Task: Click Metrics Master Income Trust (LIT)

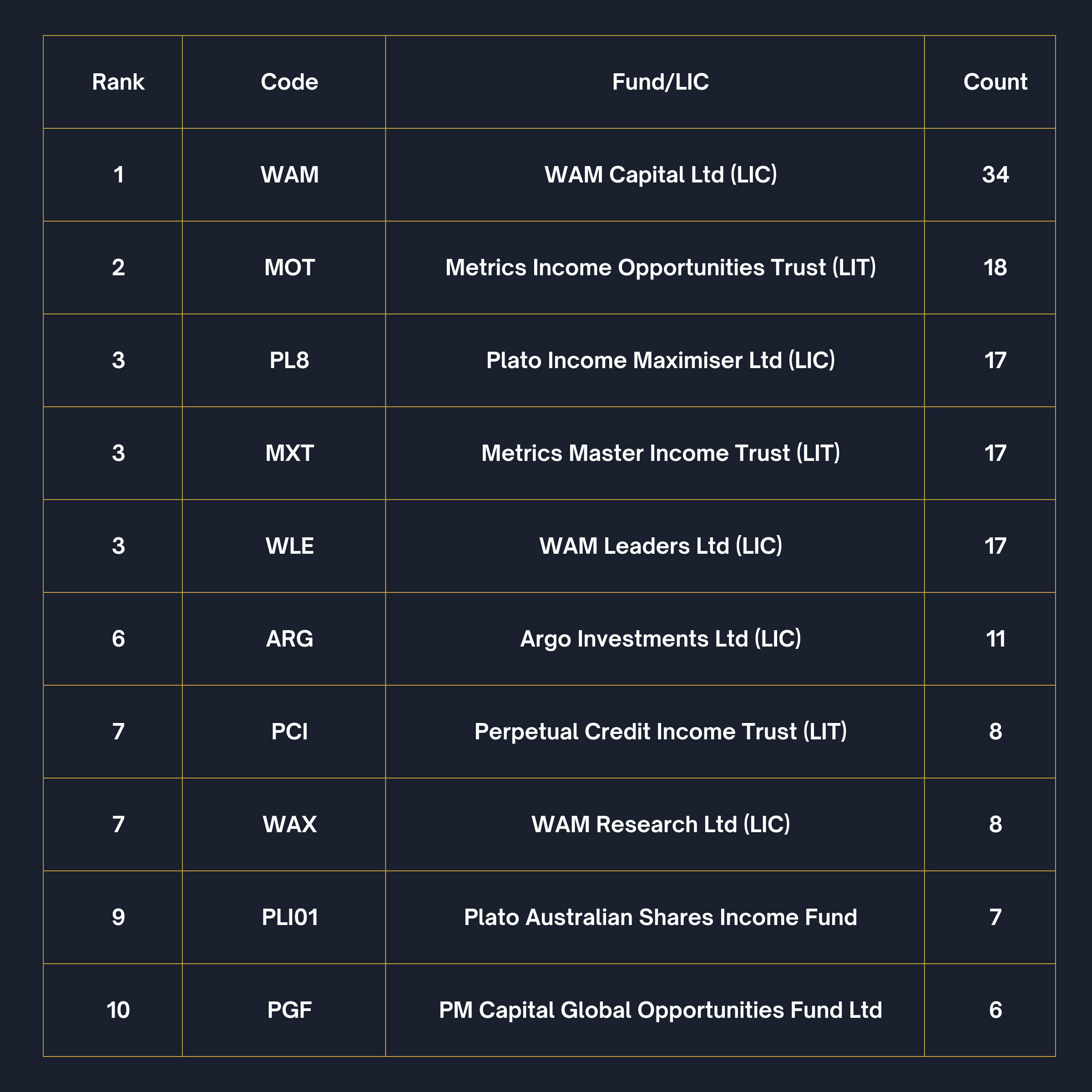Action: tap(660, 453)
